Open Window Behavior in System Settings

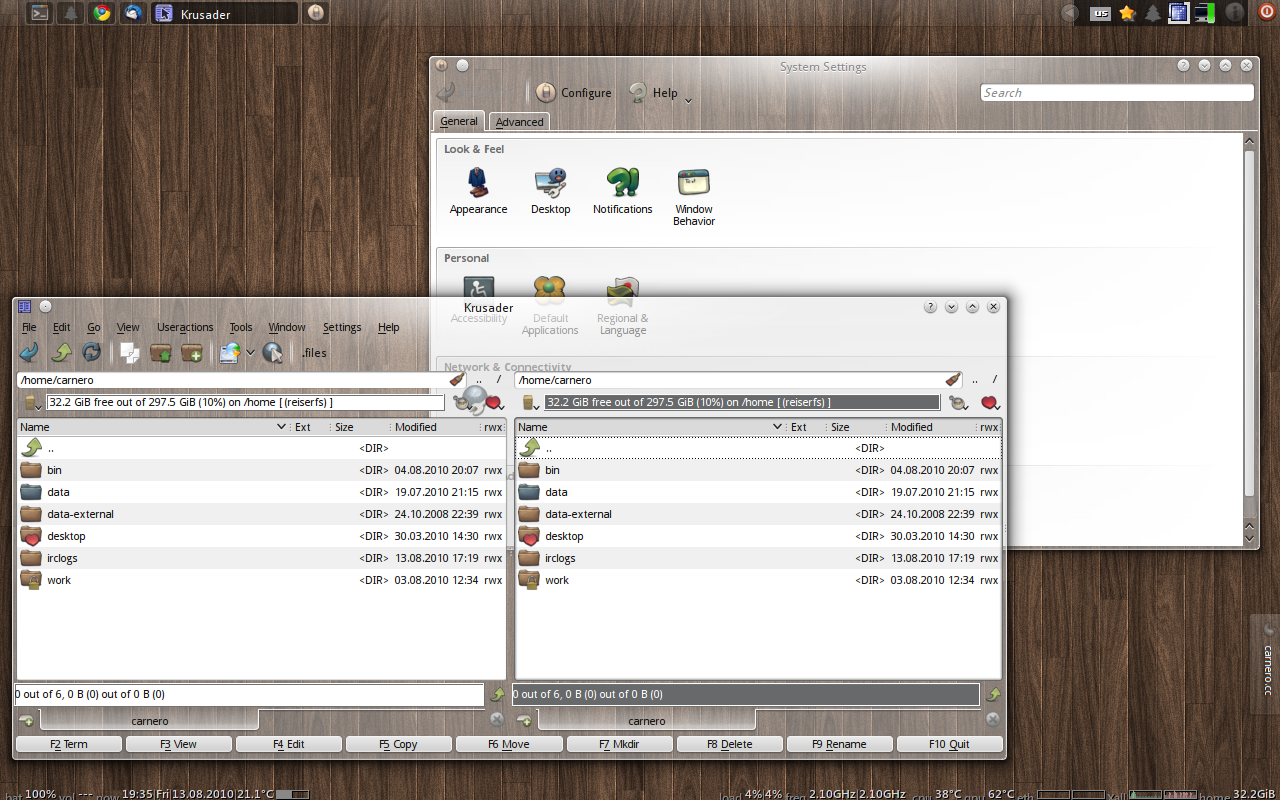click(x=694, y=197)
